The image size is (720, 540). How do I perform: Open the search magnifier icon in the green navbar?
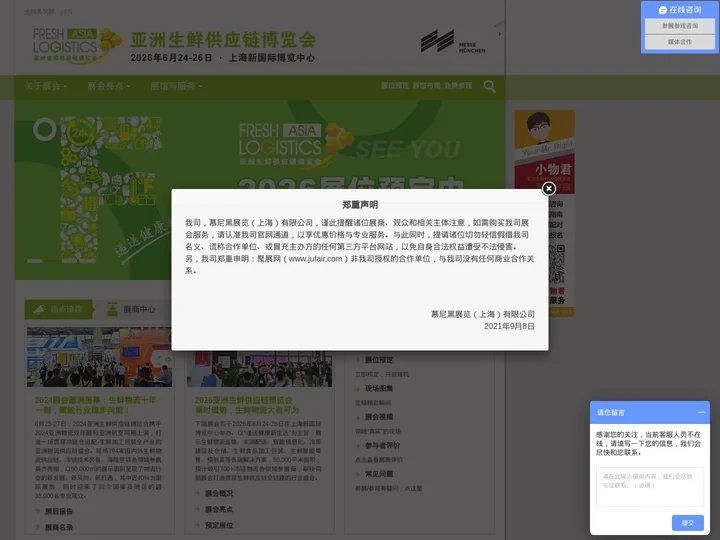coord(489,86)
